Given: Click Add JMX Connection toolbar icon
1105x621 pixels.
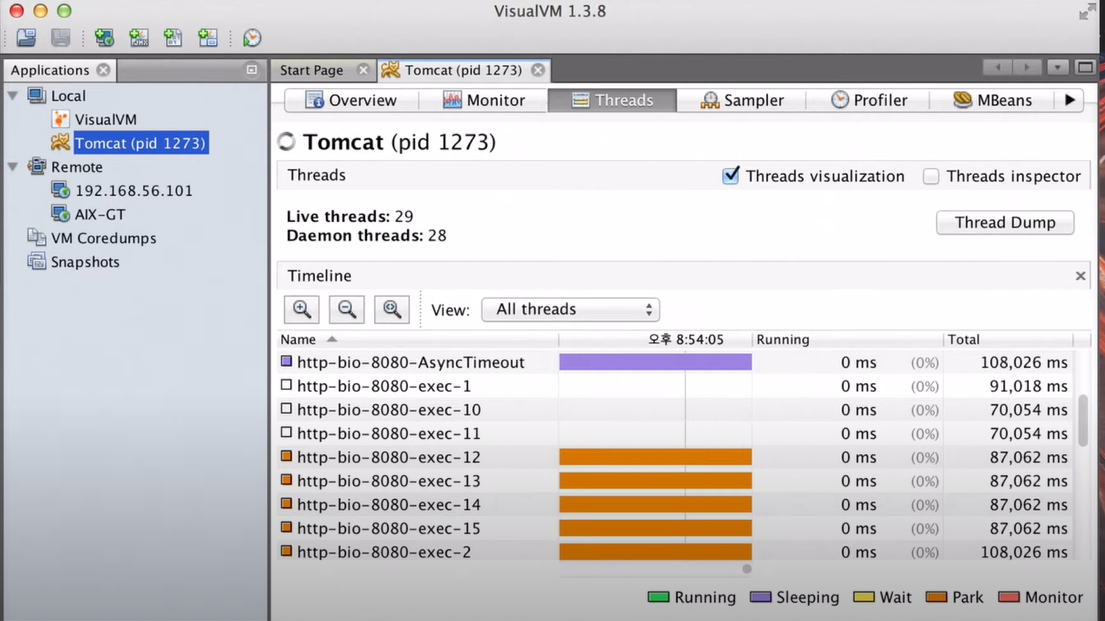Looking at the screenshot, I should point(139,37).
